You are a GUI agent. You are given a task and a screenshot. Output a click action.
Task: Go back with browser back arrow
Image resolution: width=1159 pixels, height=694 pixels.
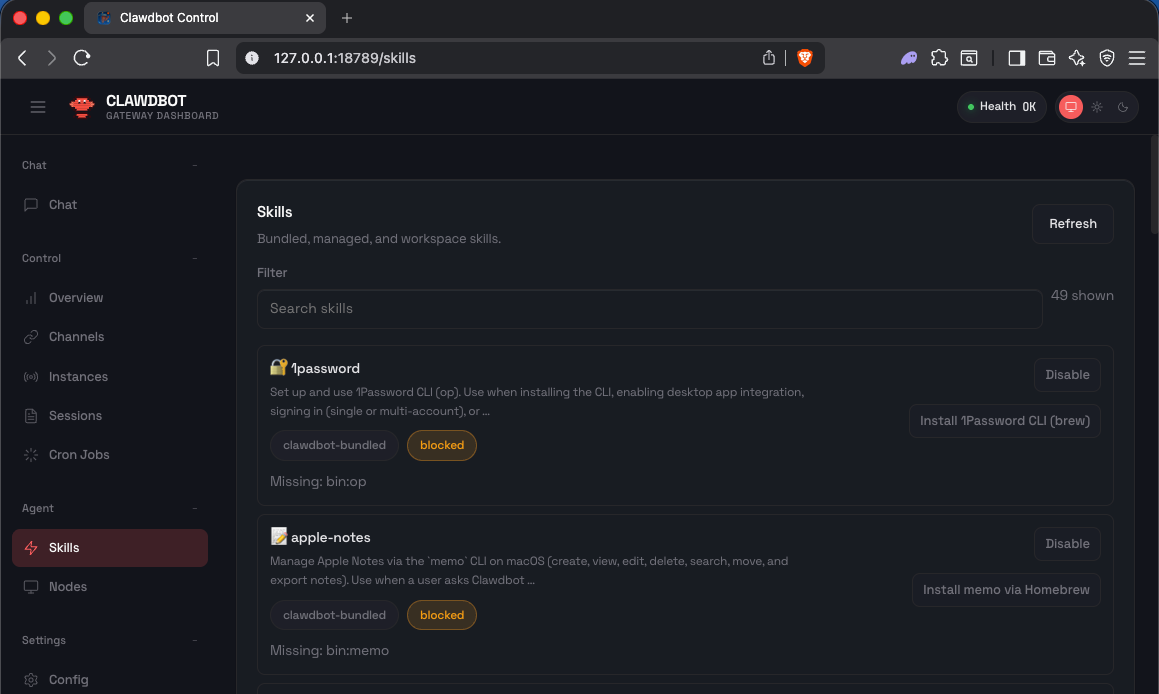22,58
